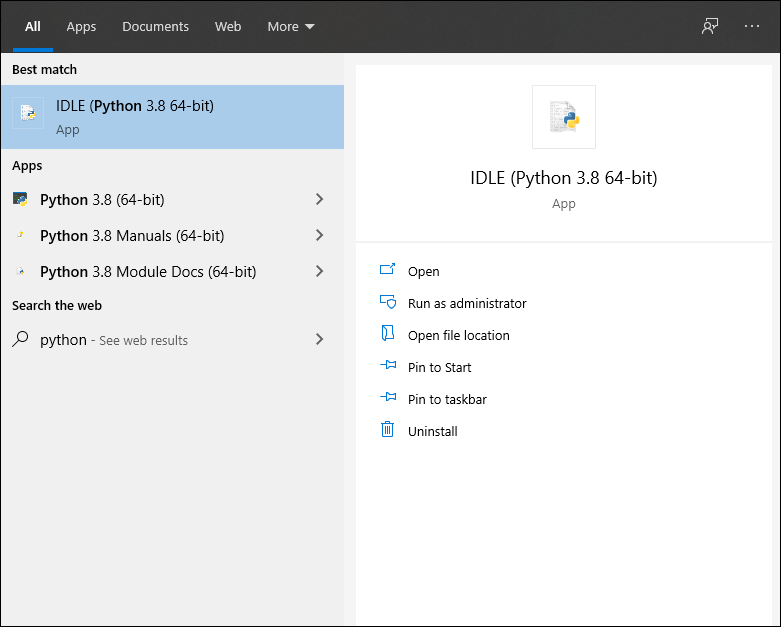Switch to the Apps tab

(x=81, y=26)
